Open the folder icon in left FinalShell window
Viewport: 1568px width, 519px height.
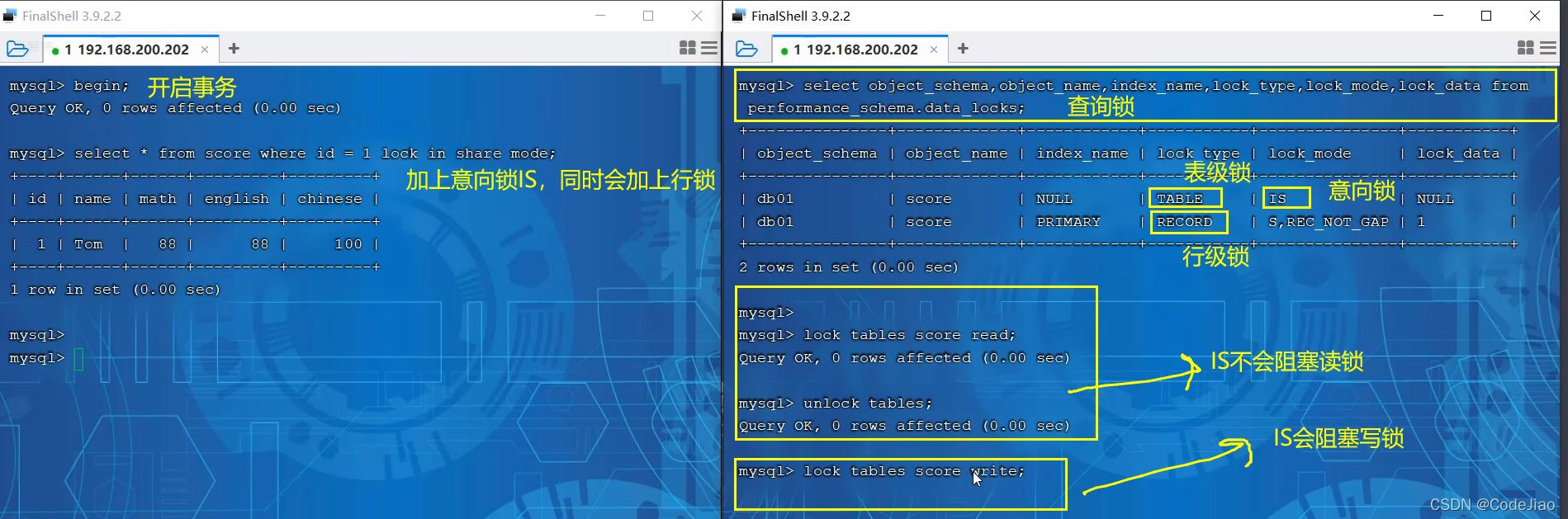[x=17, y=49]
